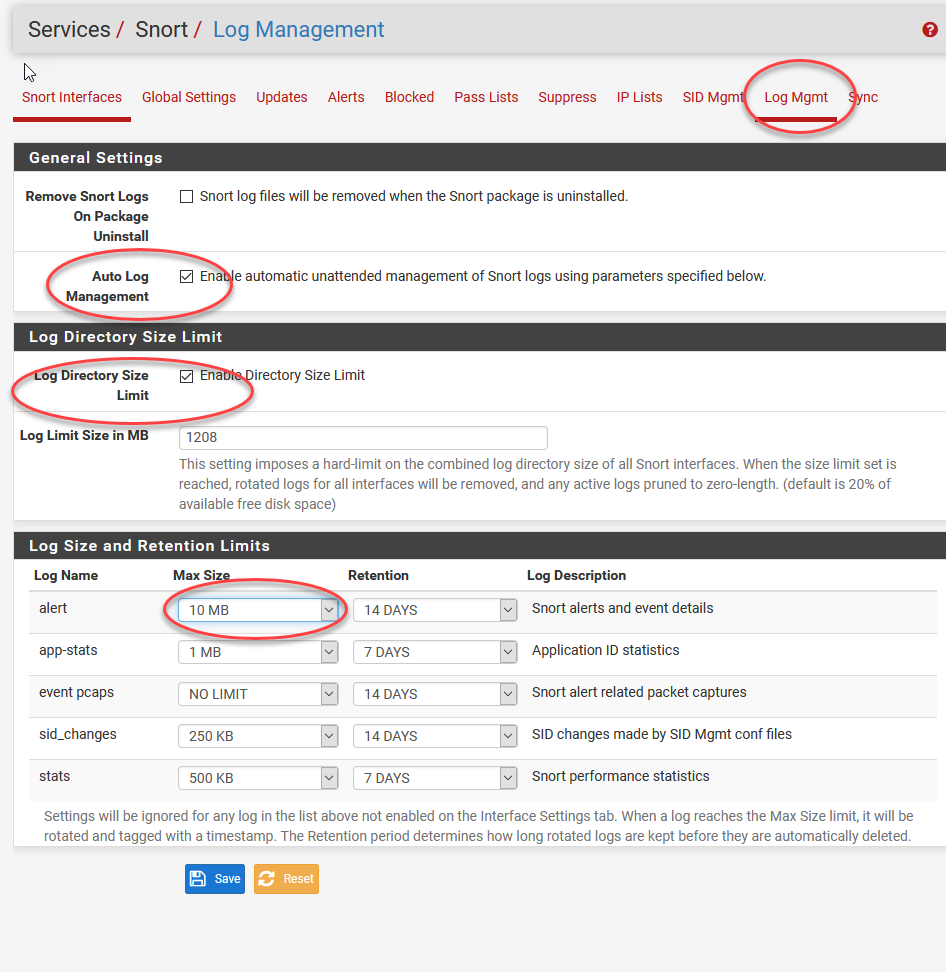Image resolution: width=946 pixels, height=972 pixels.
Task: Switch to the Global Settings tab
Action: pyautogui.click(x=189, y=97)
